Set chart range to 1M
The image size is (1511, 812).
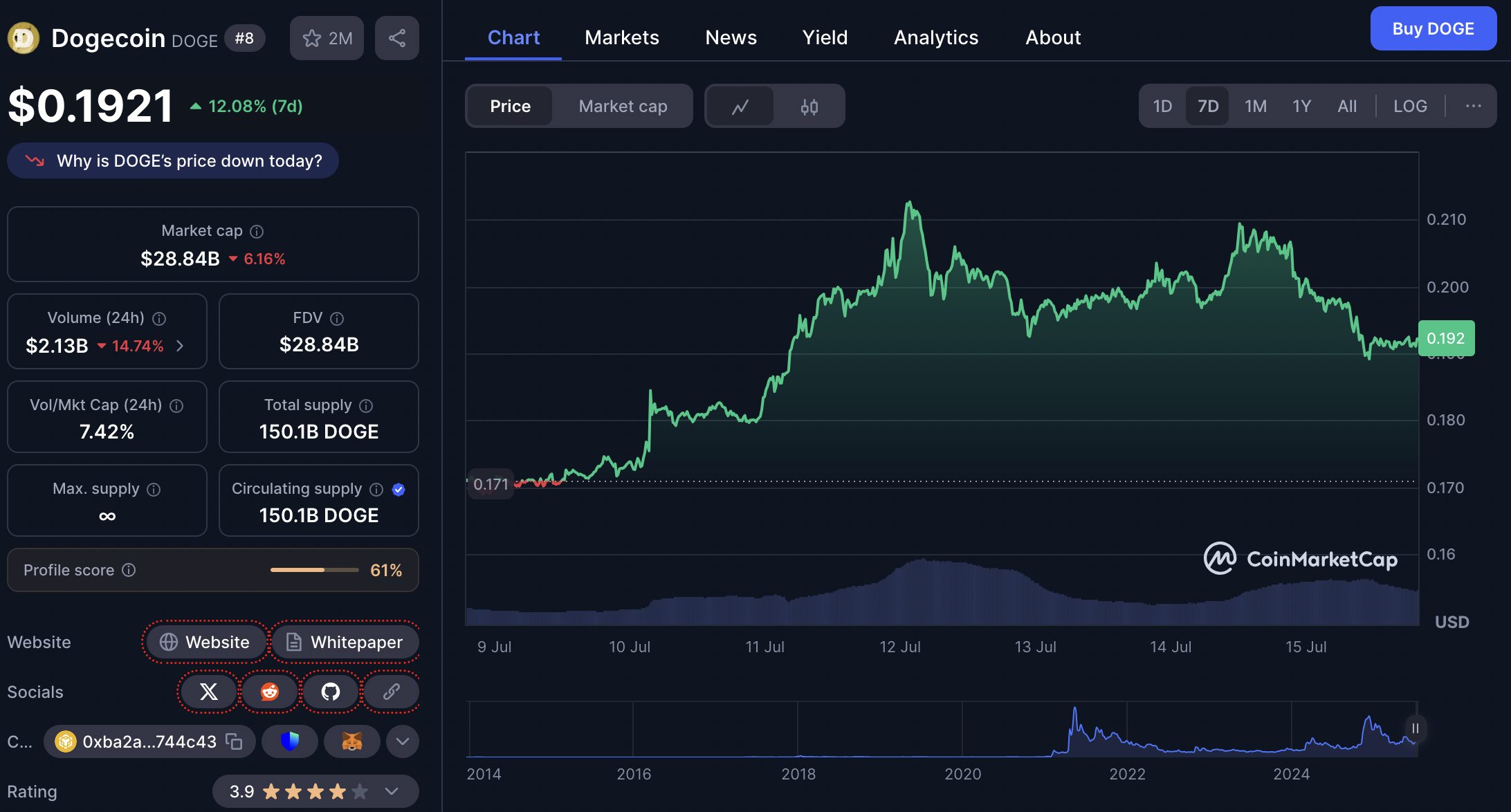(1256, 106)
